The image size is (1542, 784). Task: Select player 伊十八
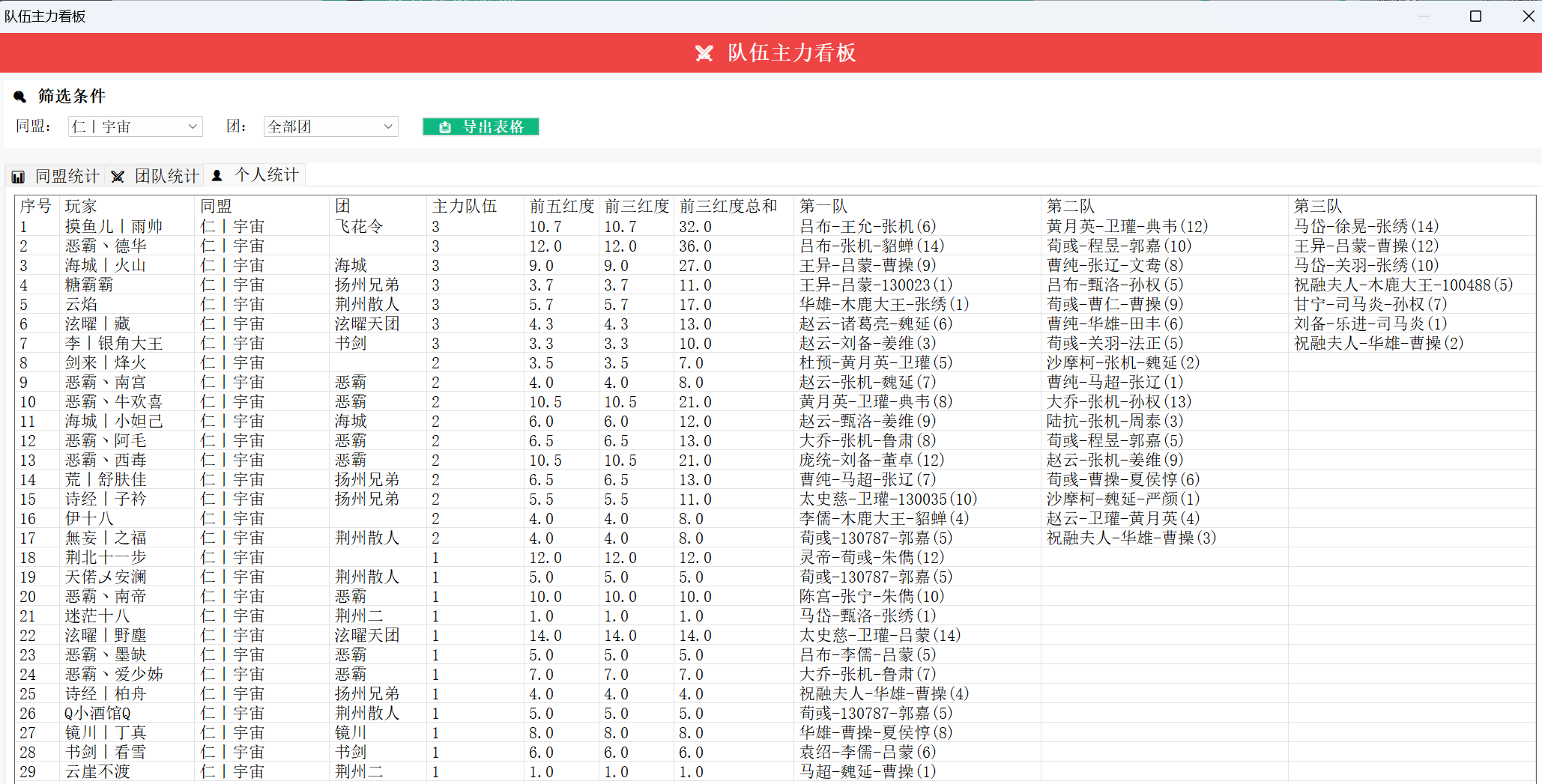tap(89, 518)
